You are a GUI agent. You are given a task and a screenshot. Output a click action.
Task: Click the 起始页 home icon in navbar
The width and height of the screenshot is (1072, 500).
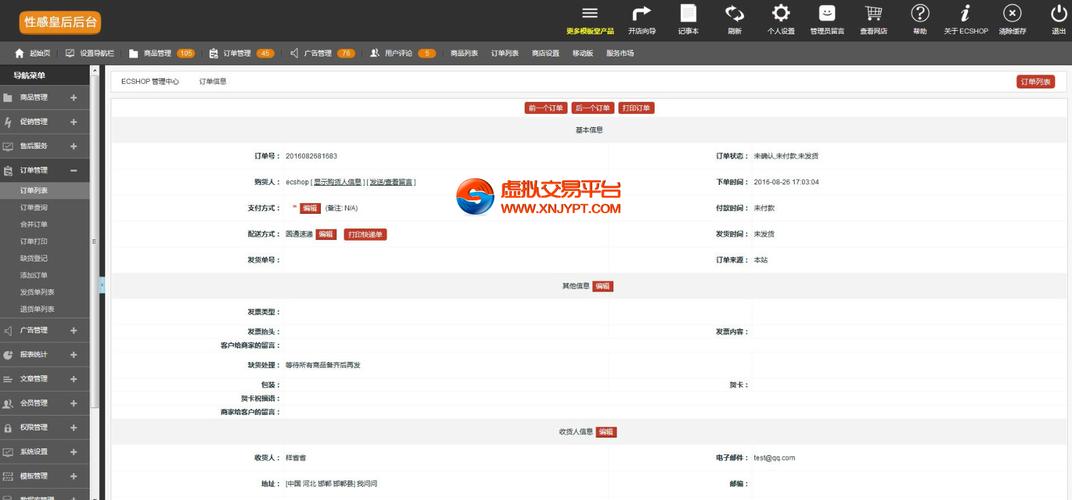(x=19, y=53)
